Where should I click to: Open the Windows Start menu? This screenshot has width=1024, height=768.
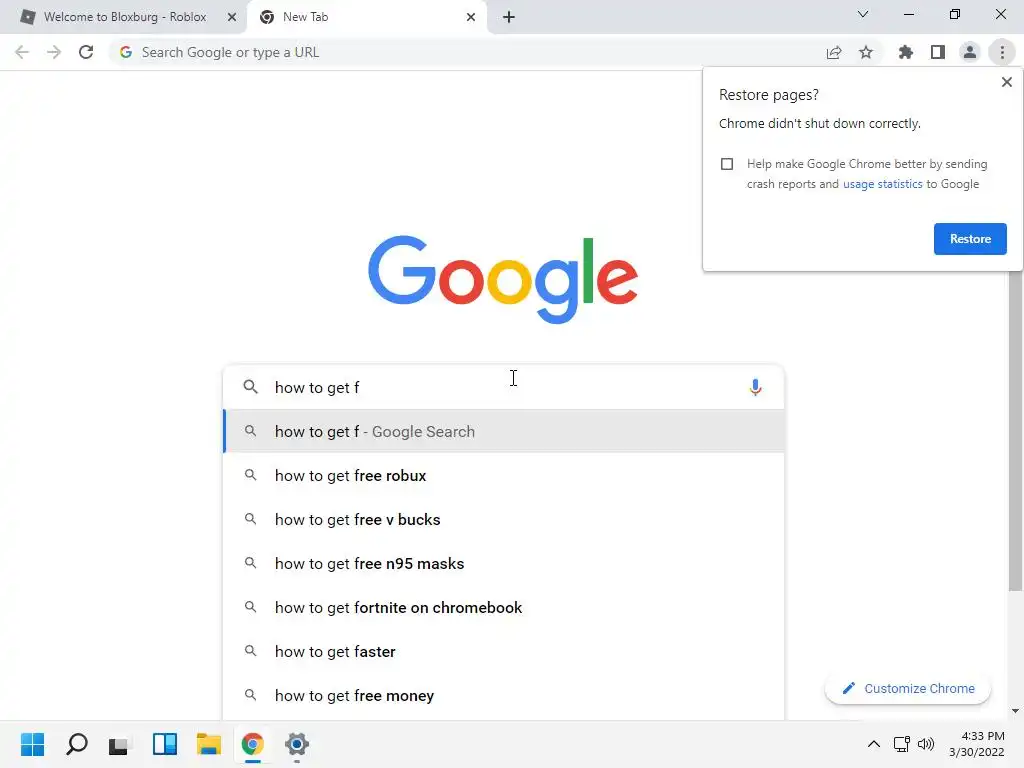click(x=33, y=744)
